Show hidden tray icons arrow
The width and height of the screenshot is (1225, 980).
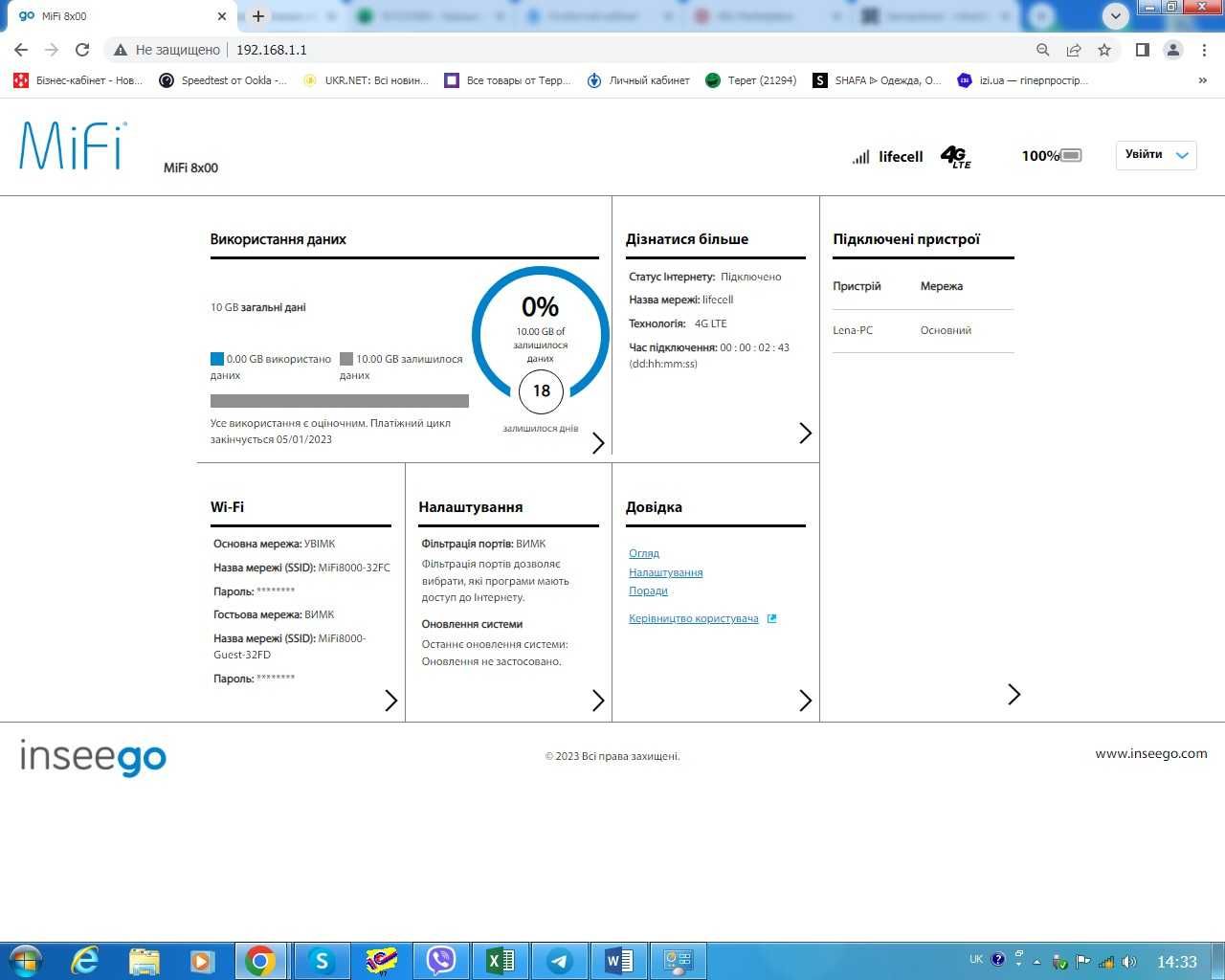[1036, 962]
